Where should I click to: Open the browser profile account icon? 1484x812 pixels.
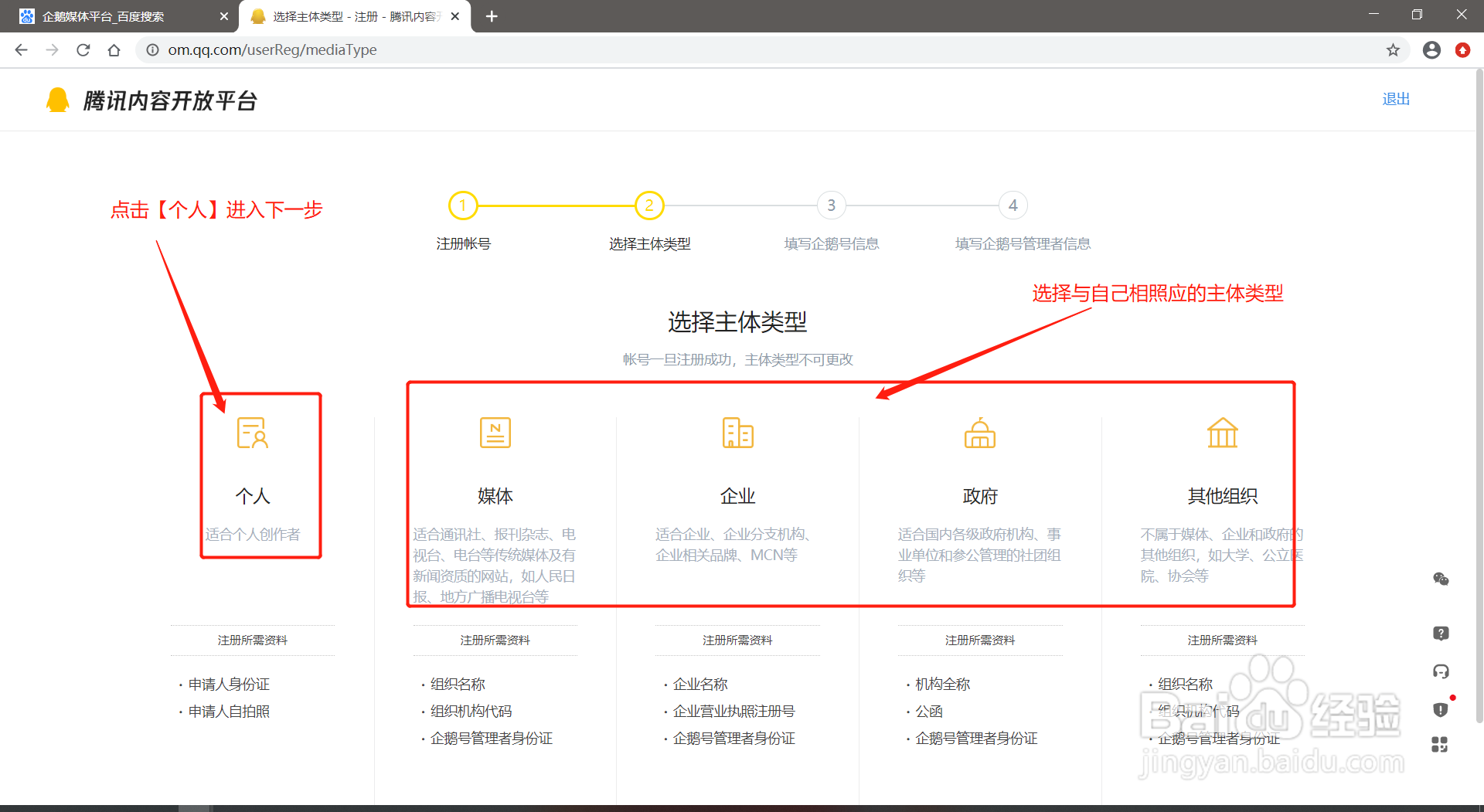click(1431, 50)
